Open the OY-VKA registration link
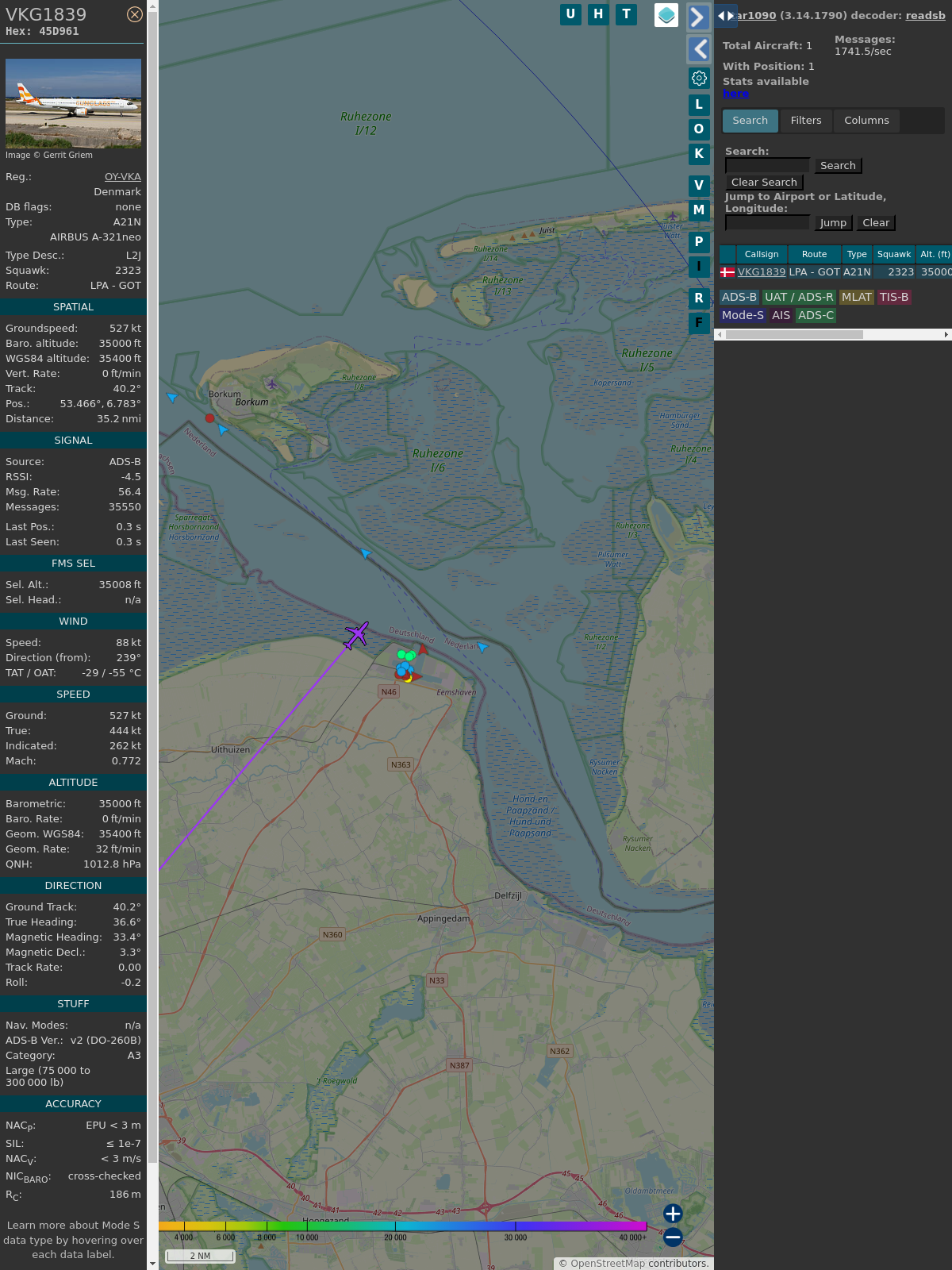952x1270 pixels. [x=122, y=177]
